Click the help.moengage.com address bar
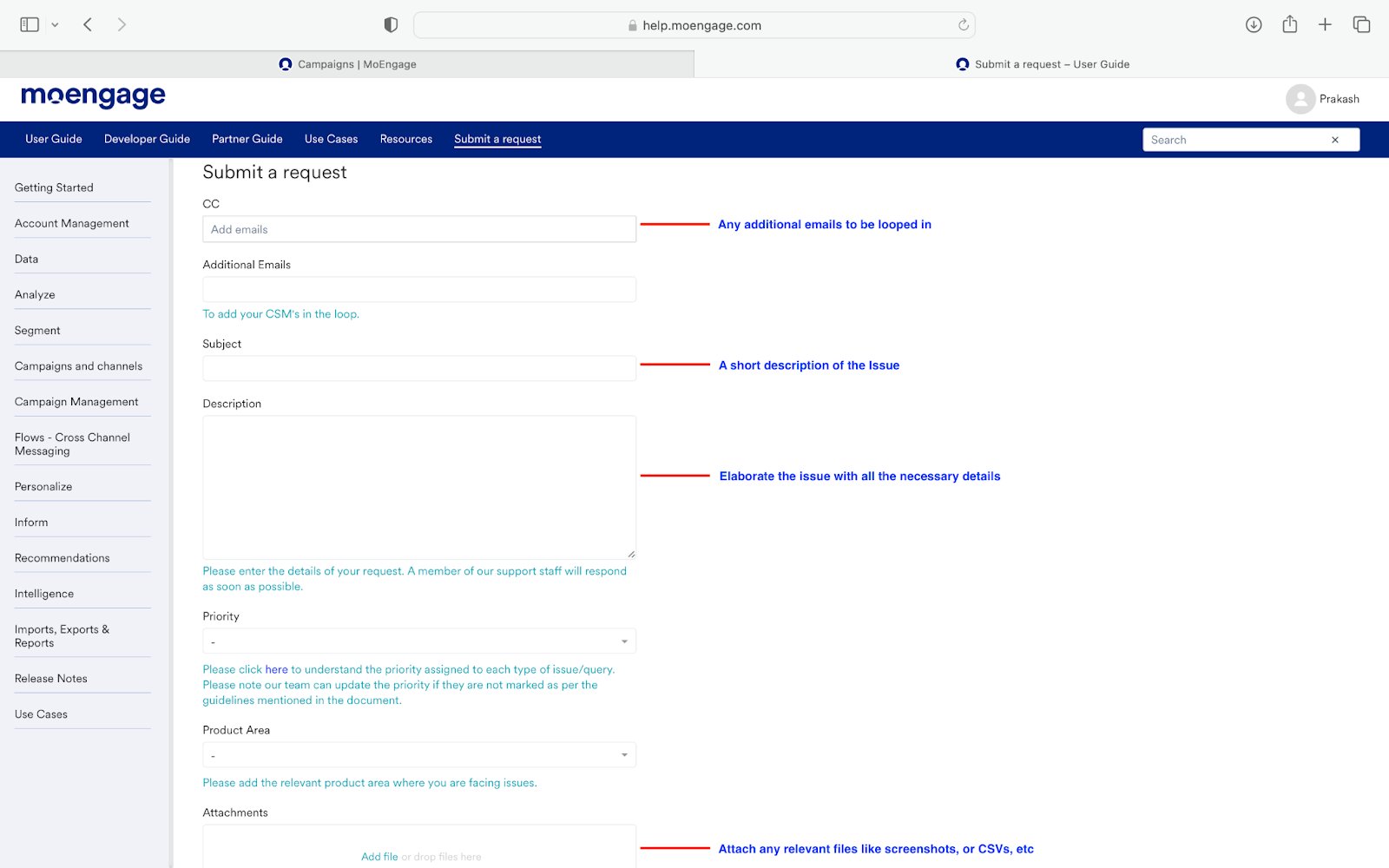The width and height of the screenshot is (1389, 868). [694, 25]
